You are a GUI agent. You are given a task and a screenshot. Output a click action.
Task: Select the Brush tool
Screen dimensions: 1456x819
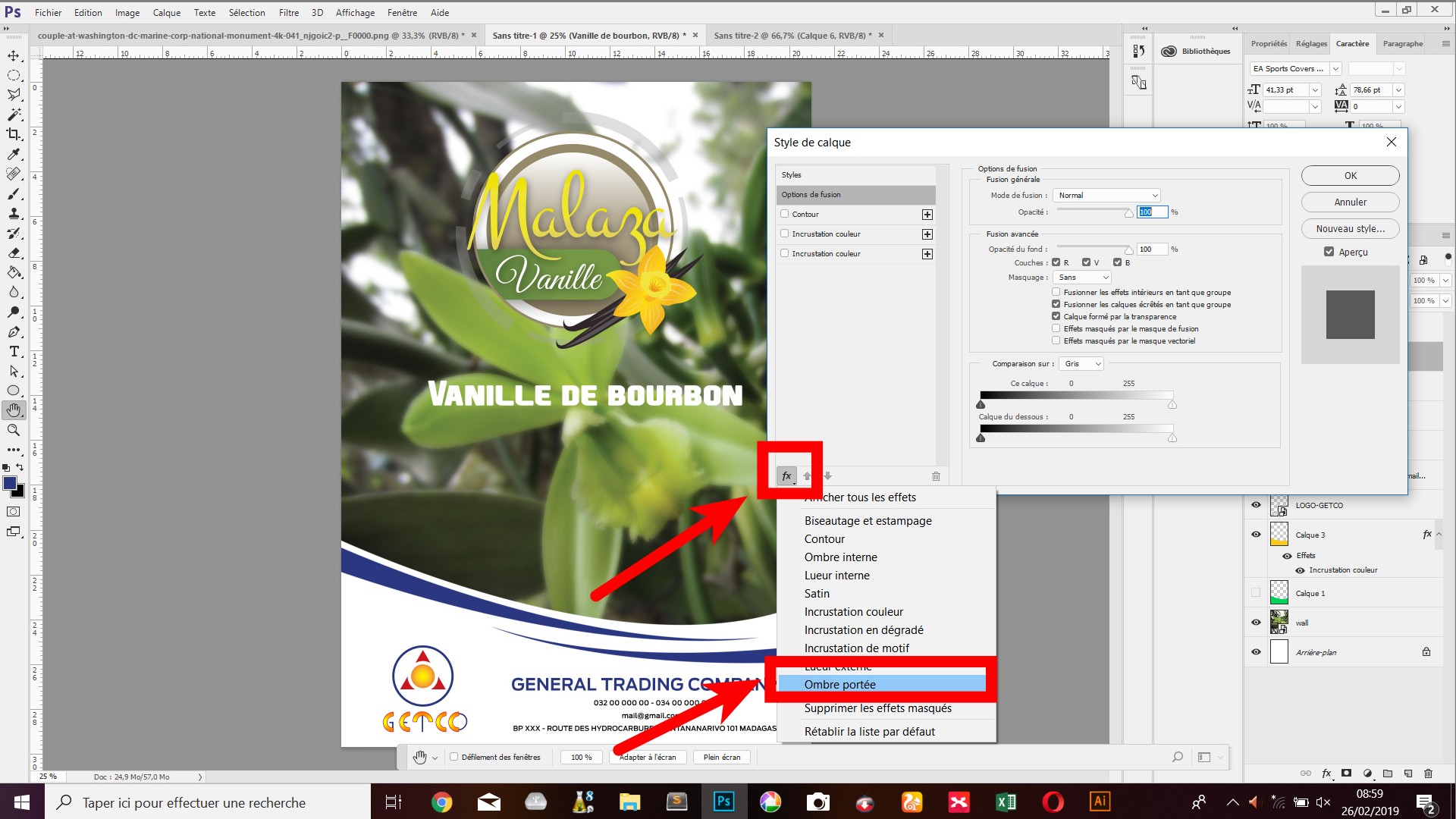click(14, 193)
